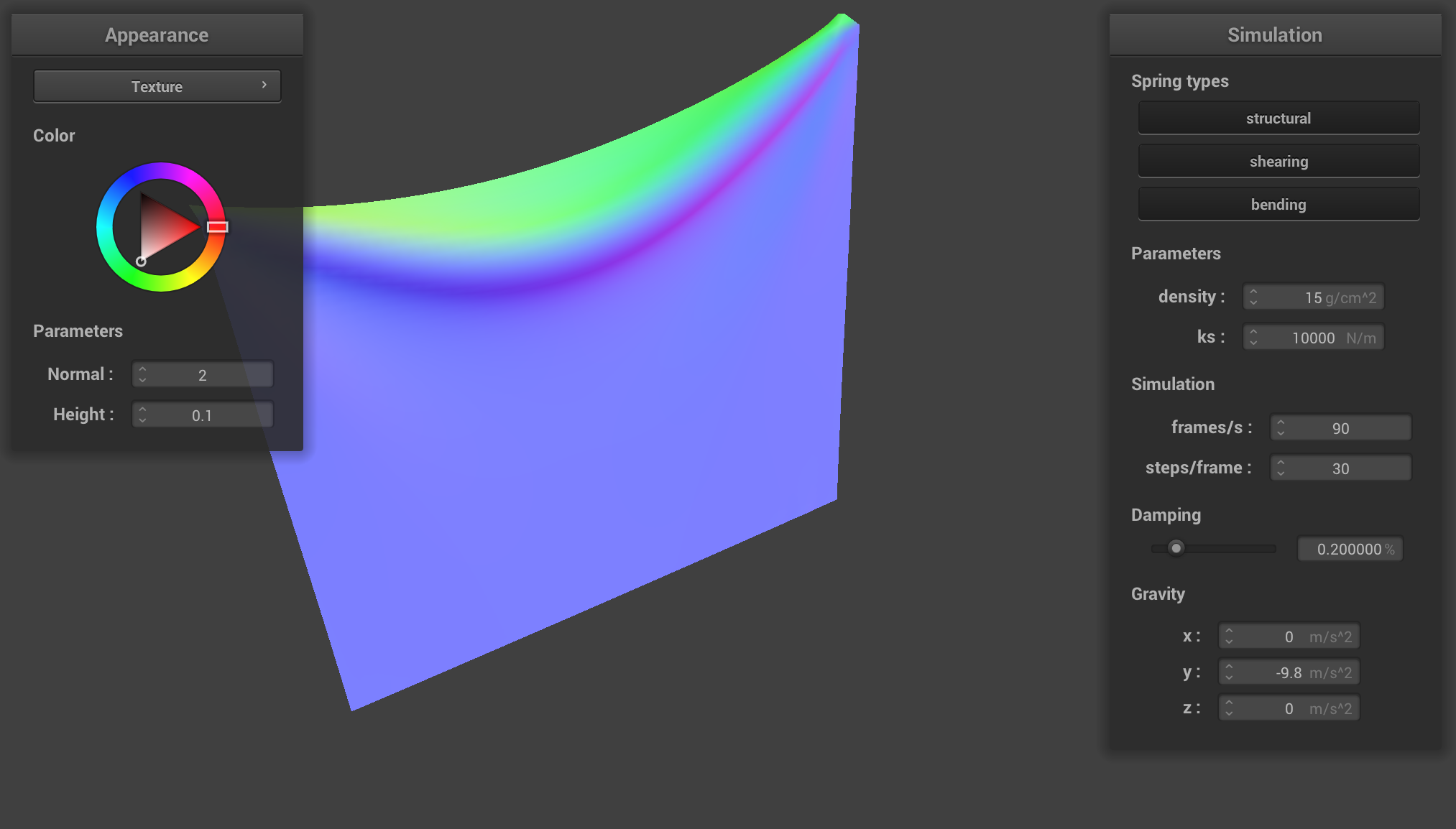Click the Height stepper arrows

click(x=142, y=414)
